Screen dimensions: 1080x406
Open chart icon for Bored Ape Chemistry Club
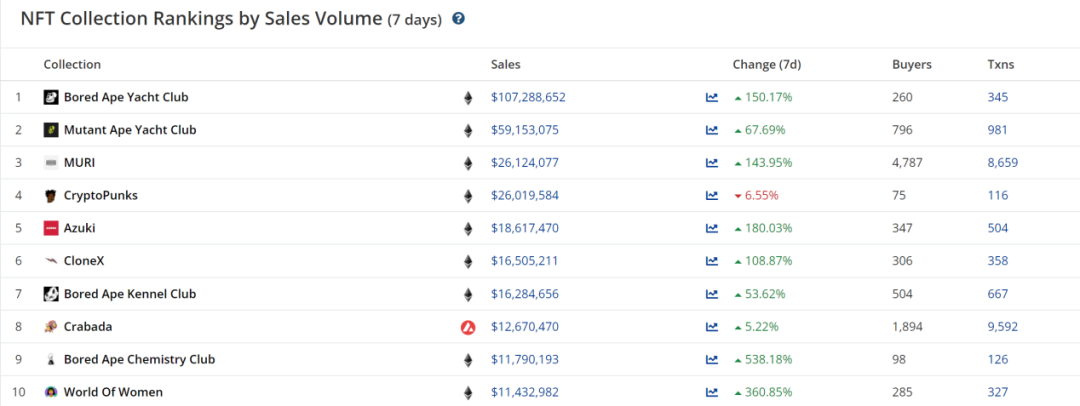point(711,359)
